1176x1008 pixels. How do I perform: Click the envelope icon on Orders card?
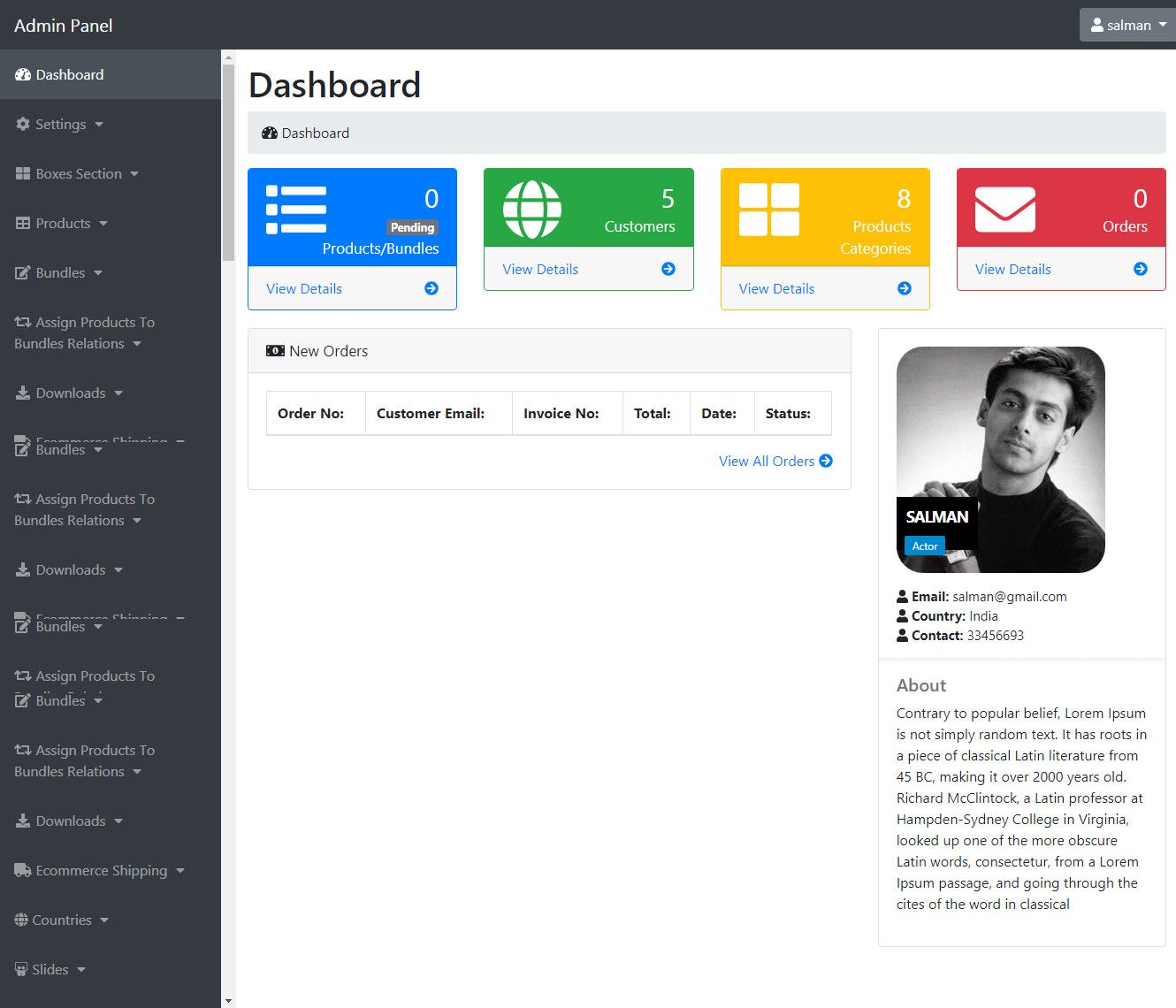tap(1004, 210)
